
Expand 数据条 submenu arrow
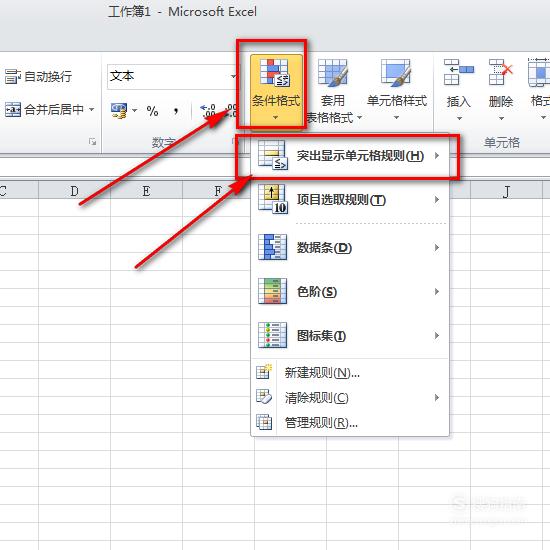[x=437, y=247]
